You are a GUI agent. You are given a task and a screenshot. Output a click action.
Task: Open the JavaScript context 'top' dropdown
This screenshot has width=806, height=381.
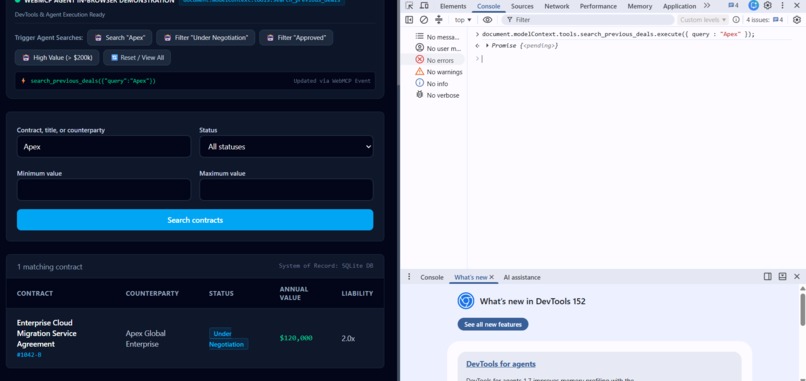[463, 20]
